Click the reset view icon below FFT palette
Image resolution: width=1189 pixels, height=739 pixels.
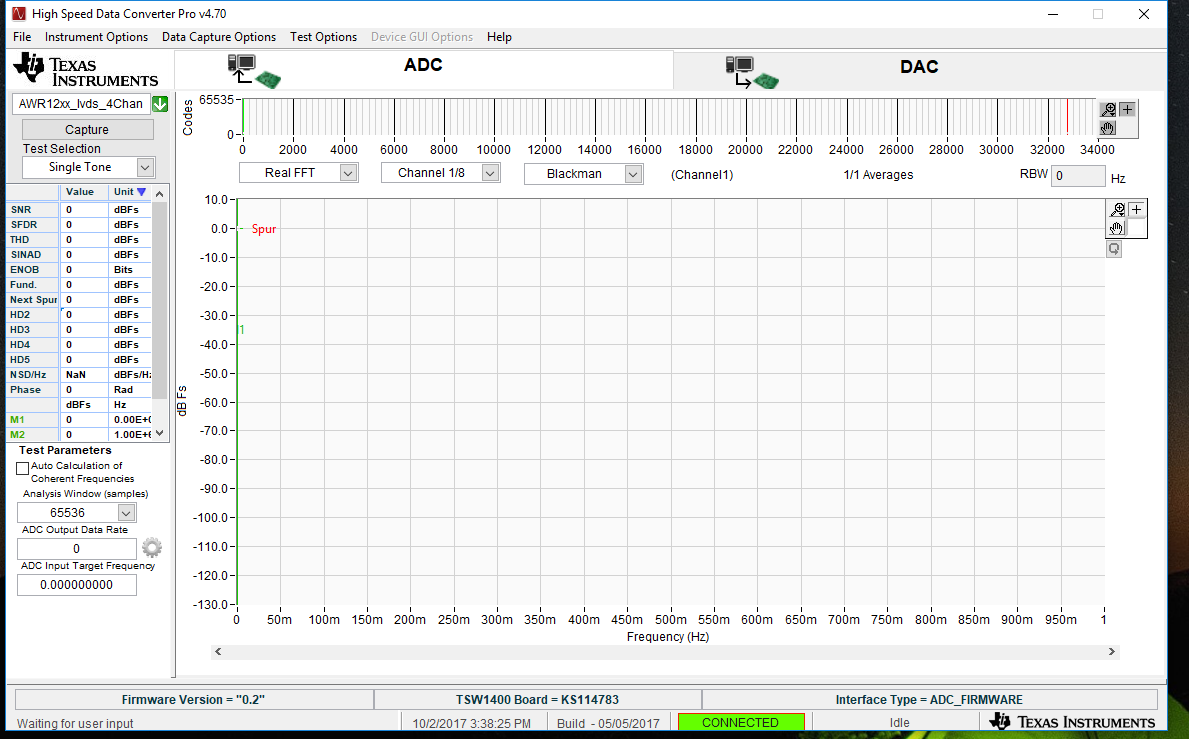[1114, 249]
